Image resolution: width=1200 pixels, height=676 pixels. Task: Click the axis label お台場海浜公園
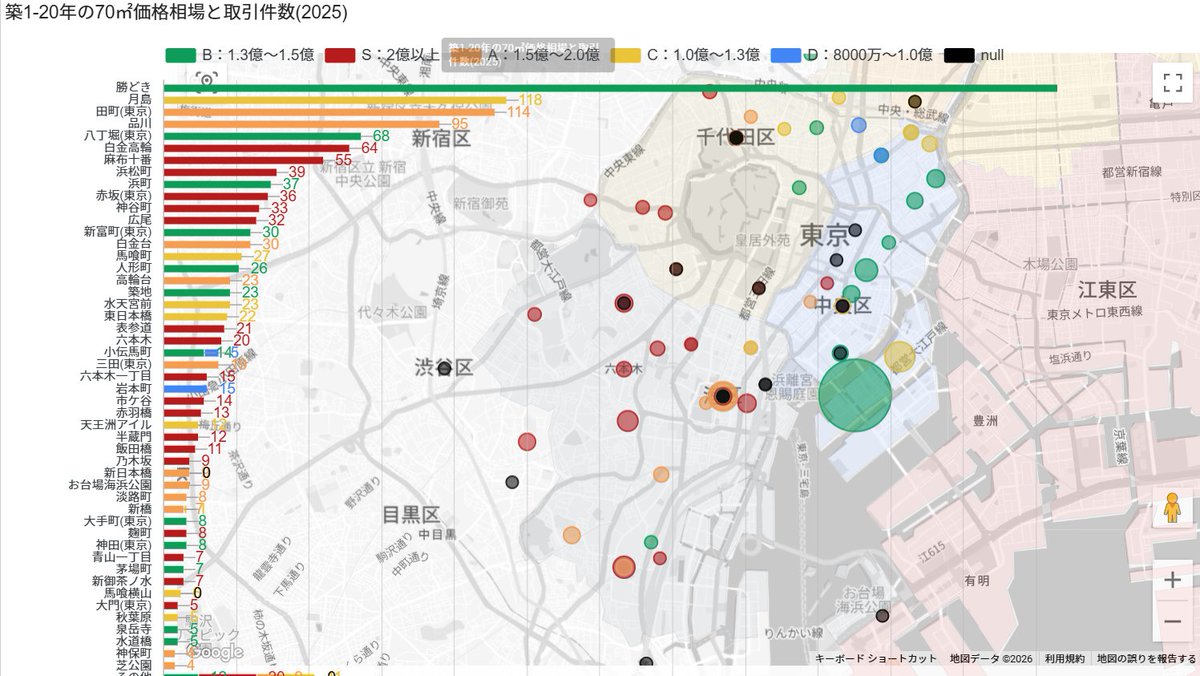(x=110, y=484)
